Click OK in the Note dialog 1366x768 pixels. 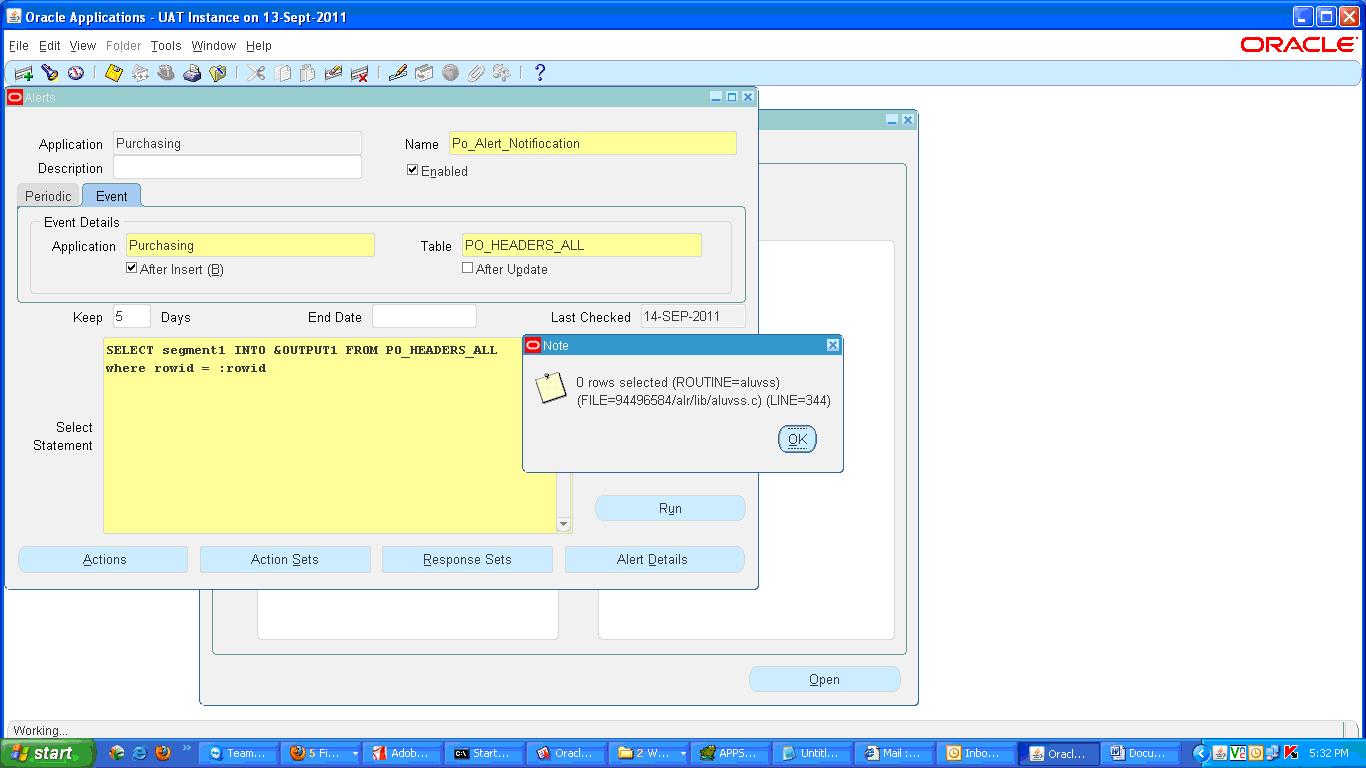(797, 439)
